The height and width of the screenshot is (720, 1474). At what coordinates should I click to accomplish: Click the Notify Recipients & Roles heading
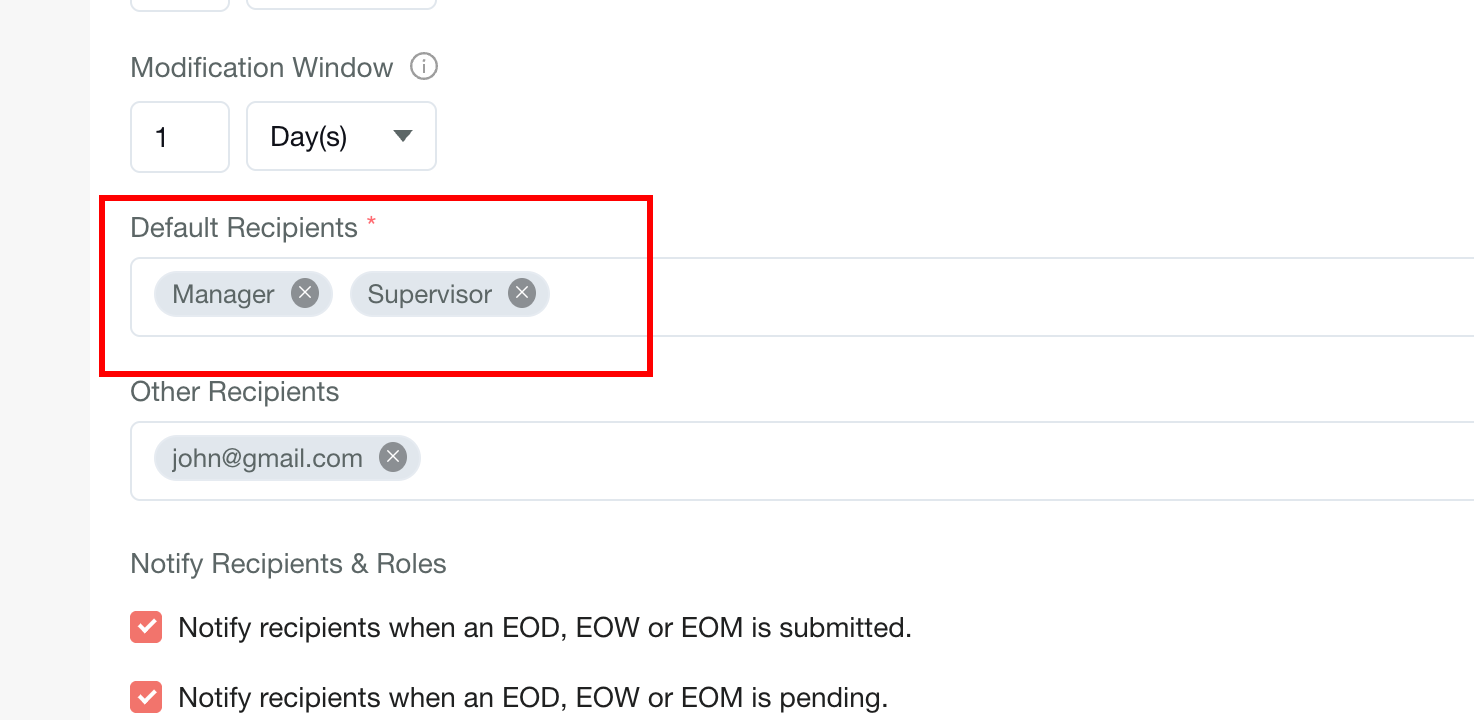288,564
